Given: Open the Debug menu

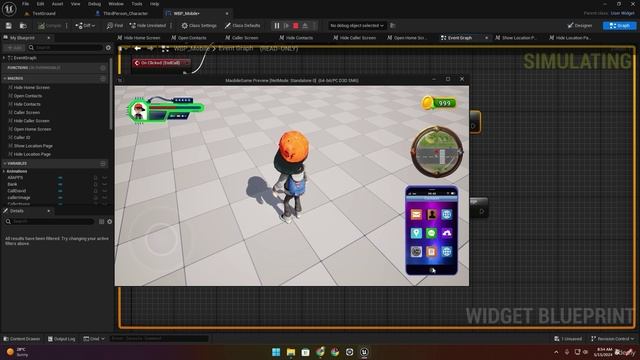Looking at the screenshot, I should [94, 4].
